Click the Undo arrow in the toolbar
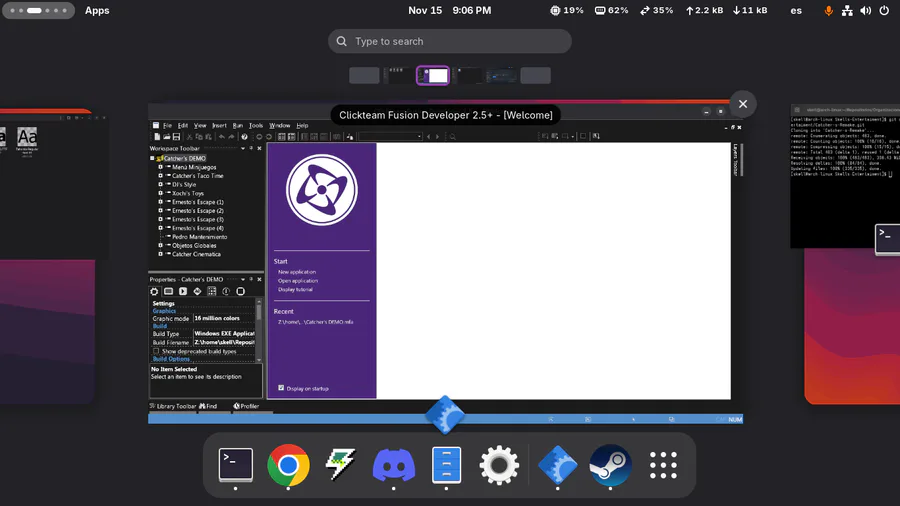900x506 pixels. (222, 137)
